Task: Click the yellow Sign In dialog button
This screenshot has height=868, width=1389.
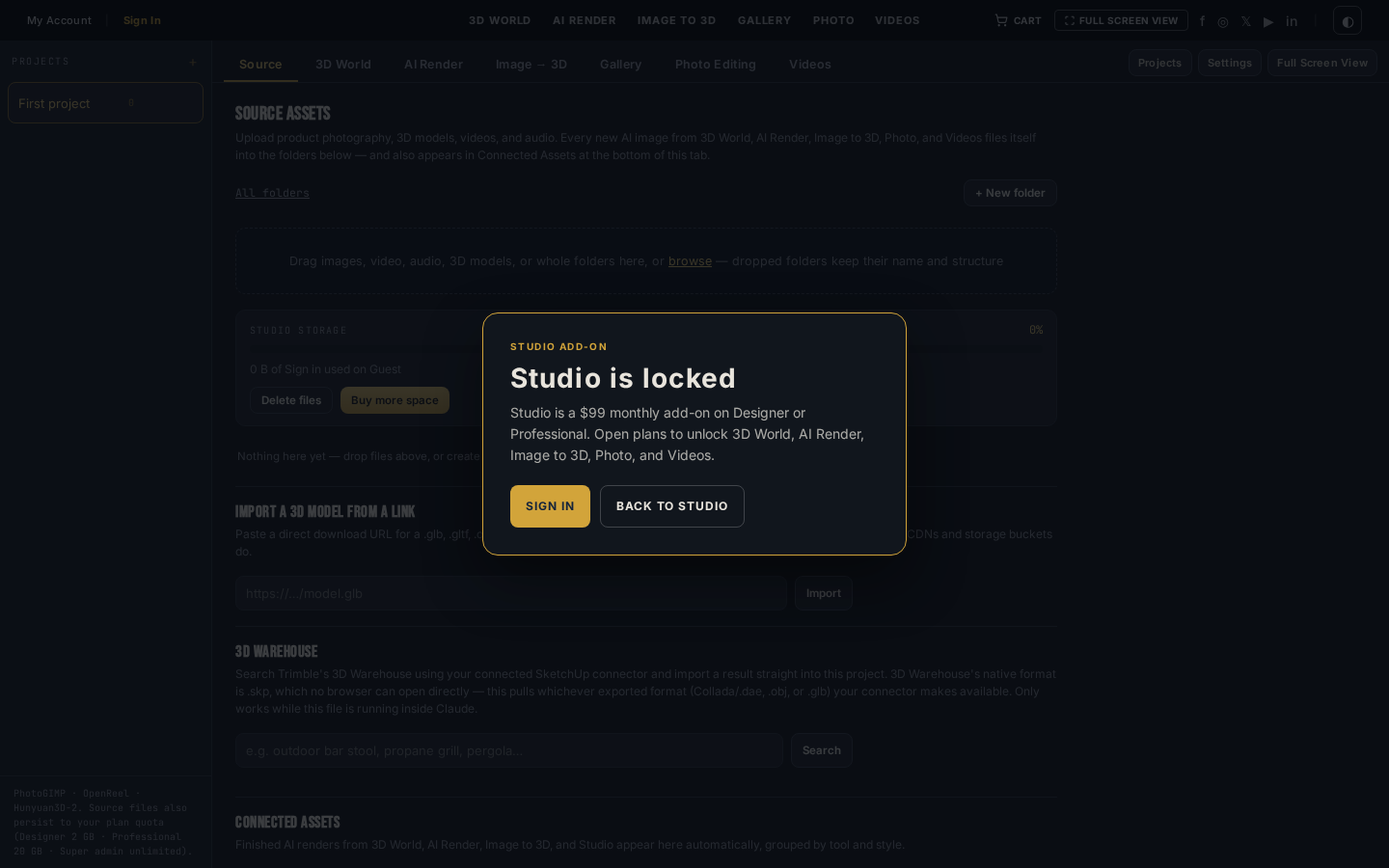Action: [550, 506]
